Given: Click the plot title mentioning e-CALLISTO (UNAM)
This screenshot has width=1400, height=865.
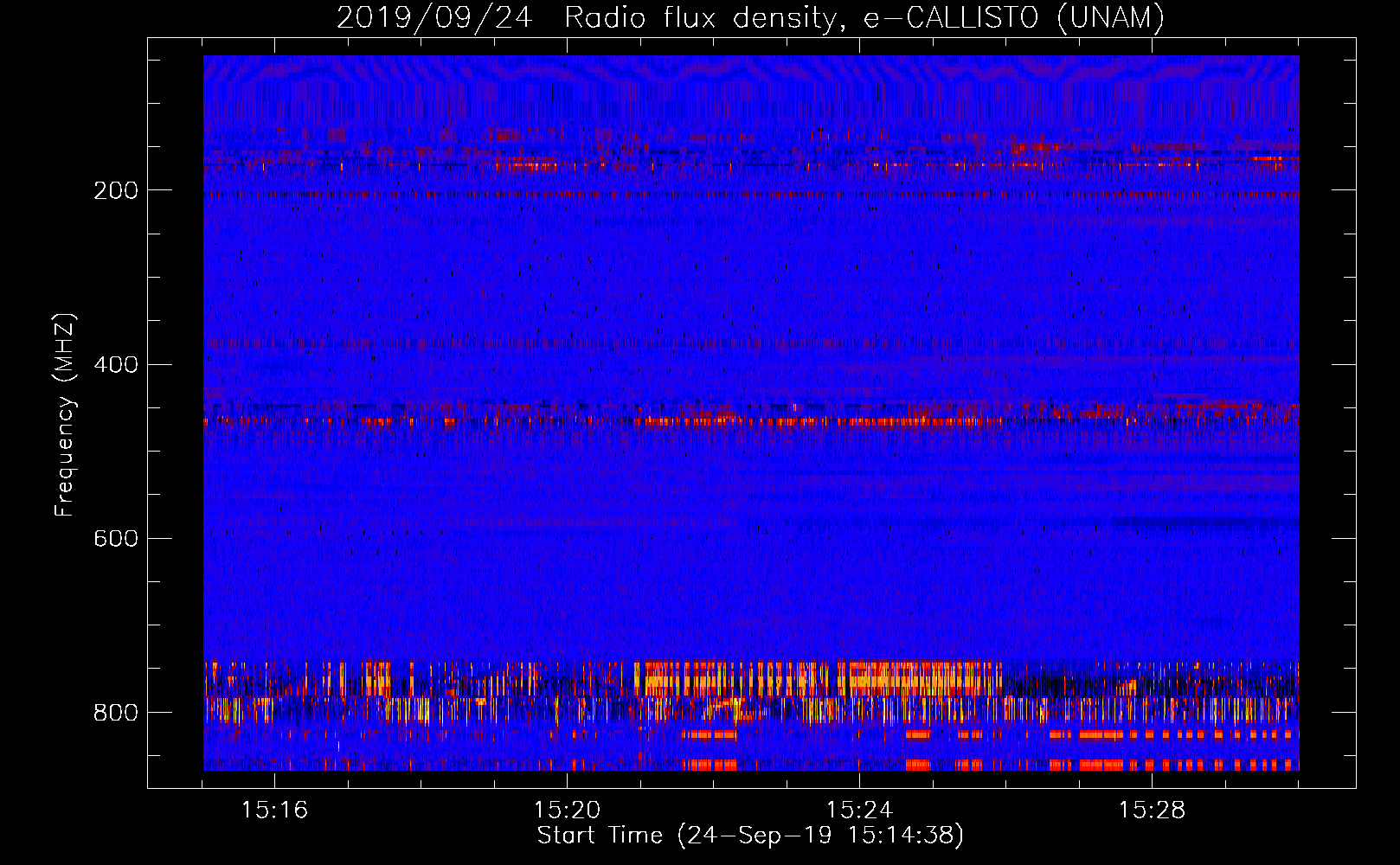Looking at the screenshot, I should click(750, 17).
